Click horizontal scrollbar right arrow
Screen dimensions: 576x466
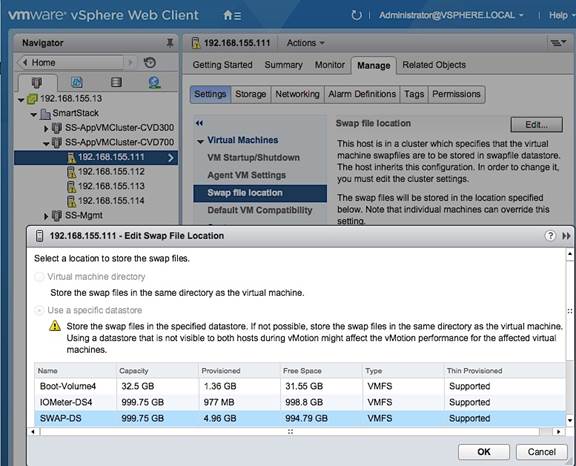[559, 432]
